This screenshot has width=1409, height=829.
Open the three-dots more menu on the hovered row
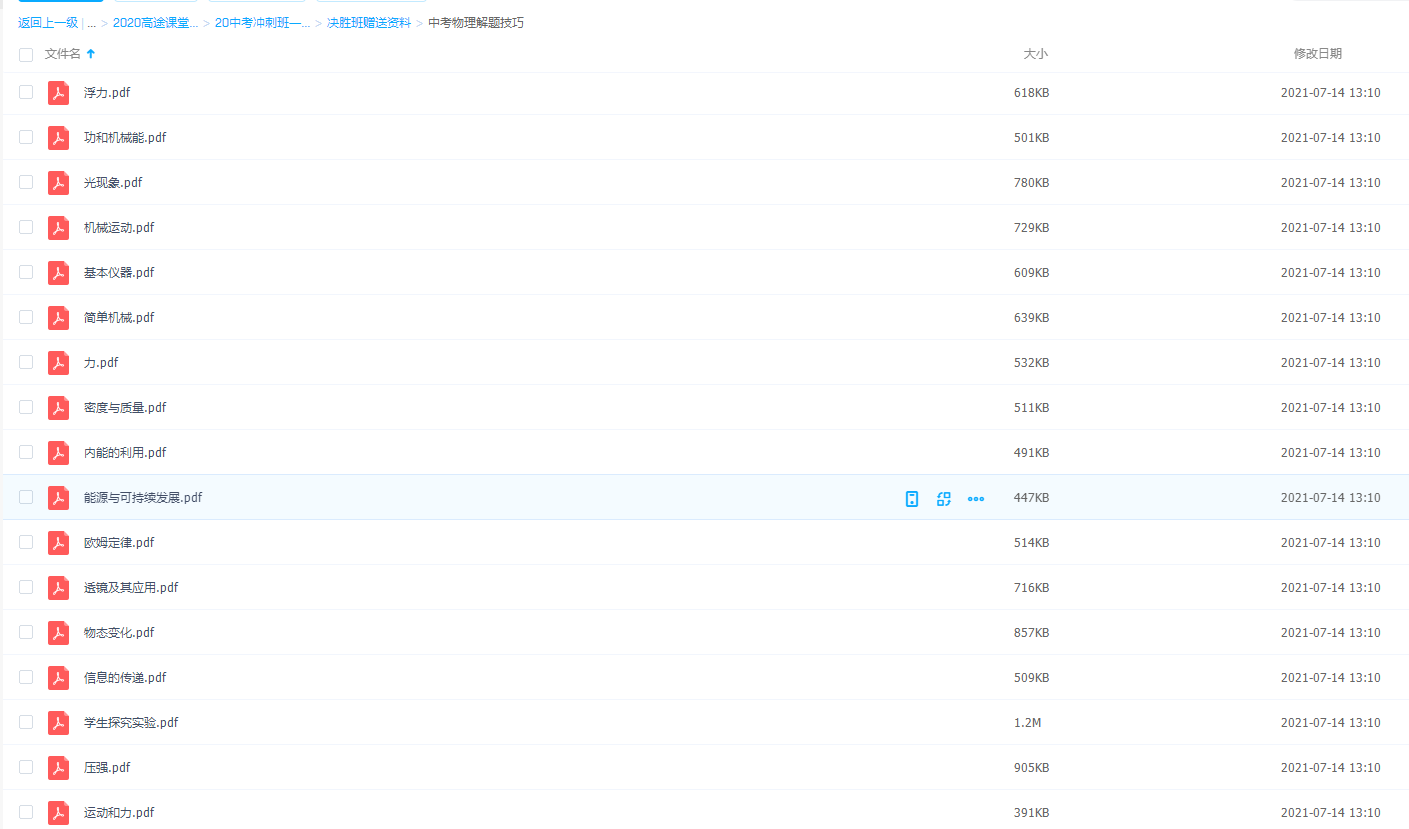point(976,498)
